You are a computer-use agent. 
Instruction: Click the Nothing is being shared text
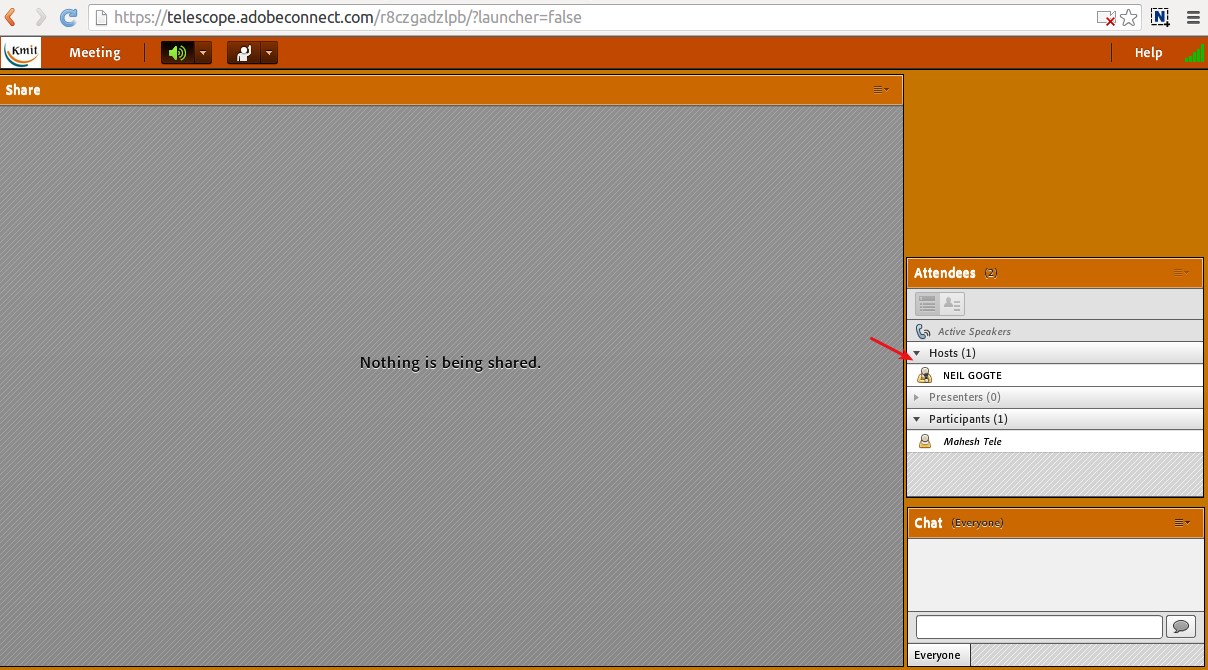click(450, 362)
